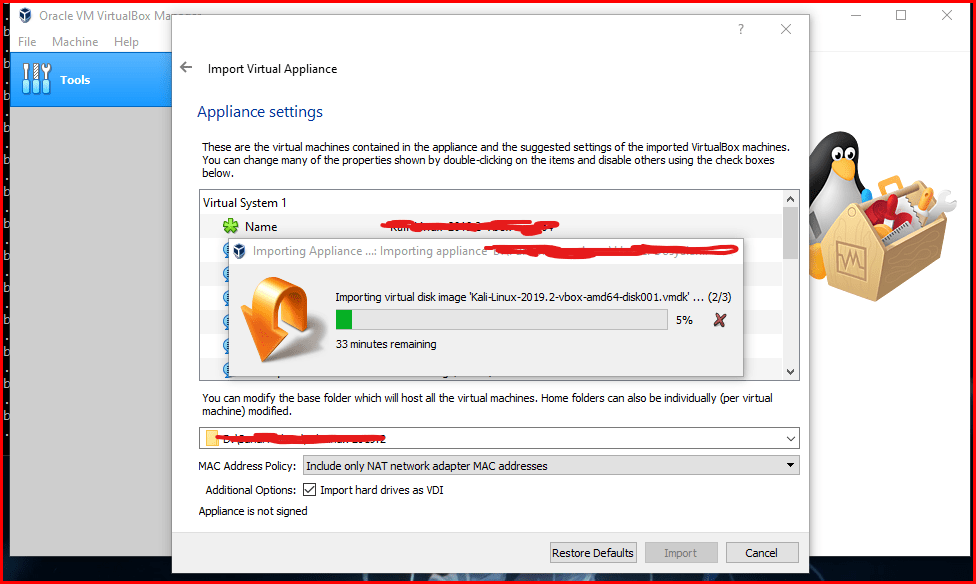
Task: Click the Appliance settings heading
Action: point(260,112)
